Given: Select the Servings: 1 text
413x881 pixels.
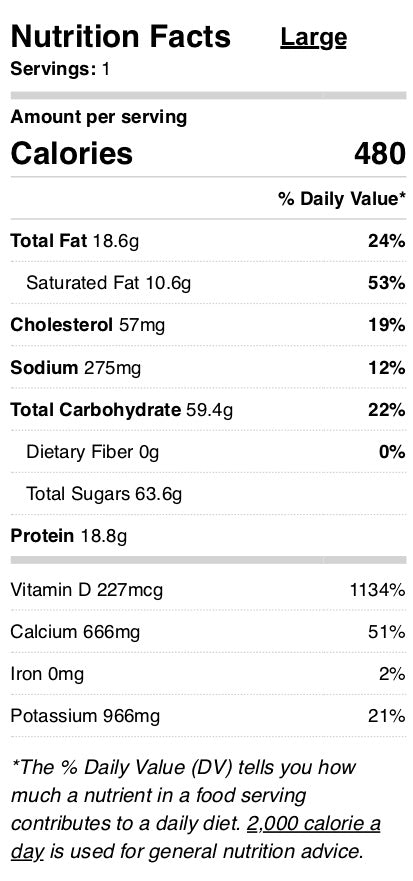Looking at the screenshot, I should (x=60, y=70).
